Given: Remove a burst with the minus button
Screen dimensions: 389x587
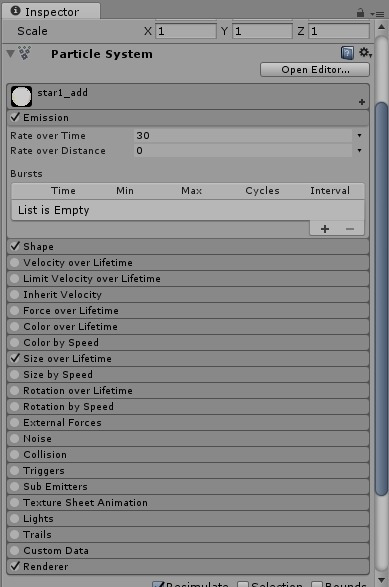Looking at the screenshot, I should coord(350,229).
